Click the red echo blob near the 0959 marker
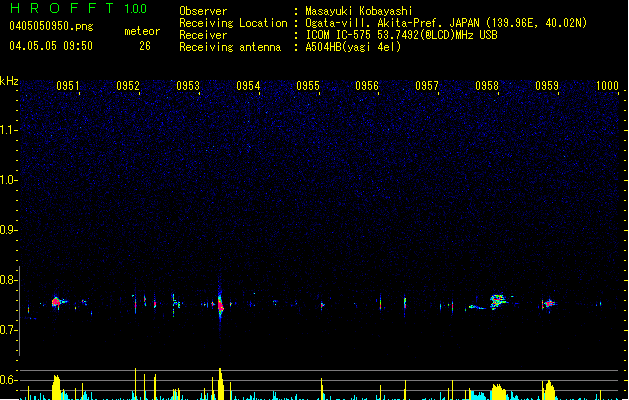Image resolution: width=629 pixels, height=400 pixels. 549,304
